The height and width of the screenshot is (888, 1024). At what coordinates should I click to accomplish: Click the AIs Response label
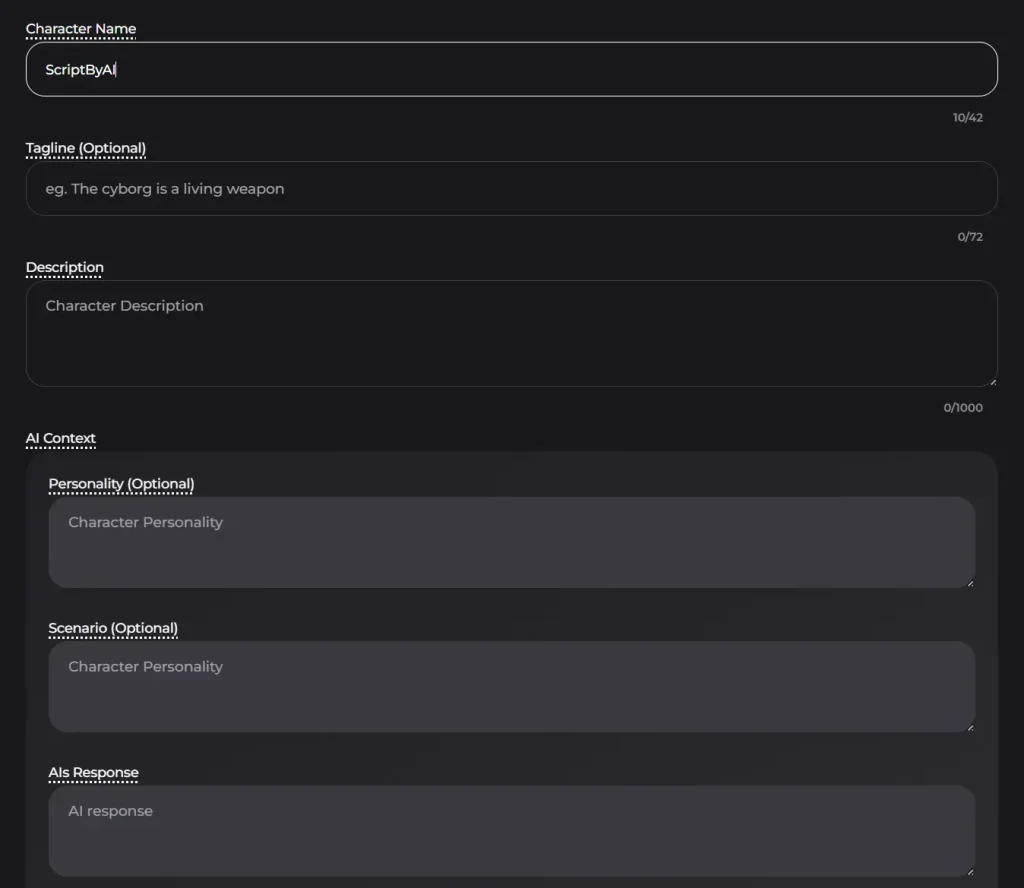(x=94, y=773)
